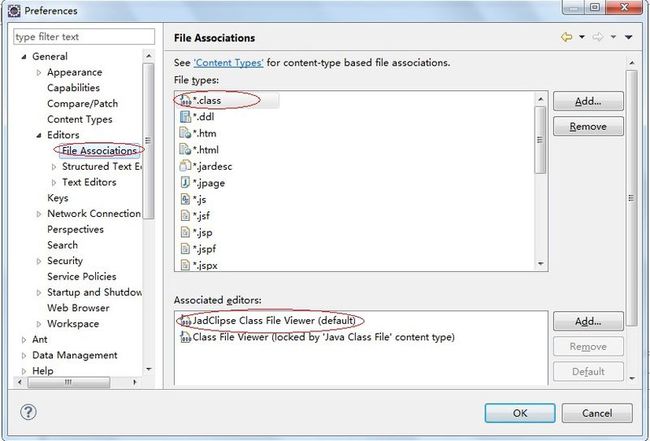Click the *.jspx file icon
Screen dimensions: 650x441
(x=185, y=265)
